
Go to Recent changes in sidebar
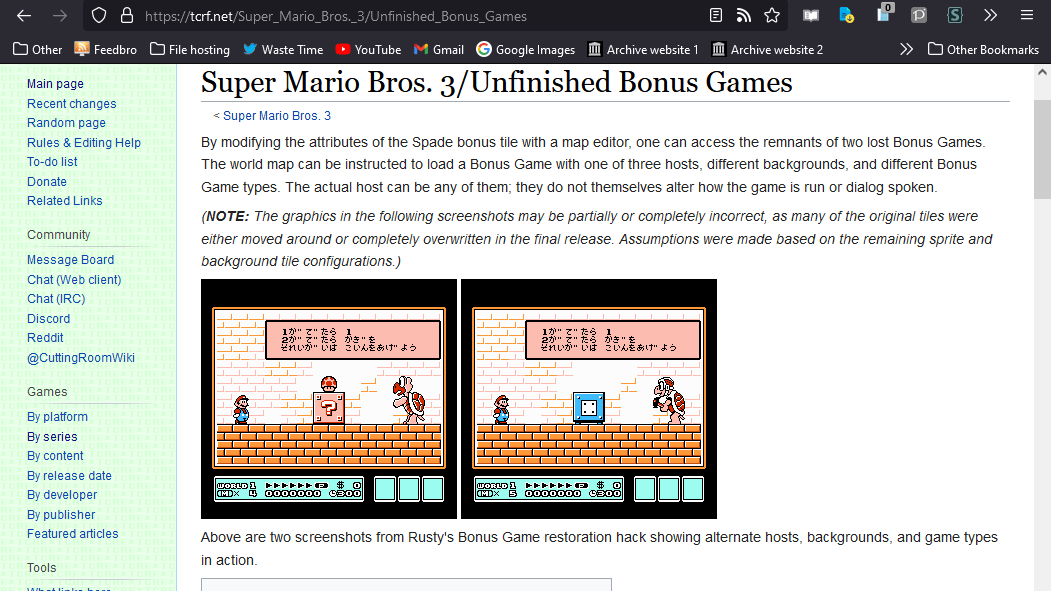click(71, 104)
